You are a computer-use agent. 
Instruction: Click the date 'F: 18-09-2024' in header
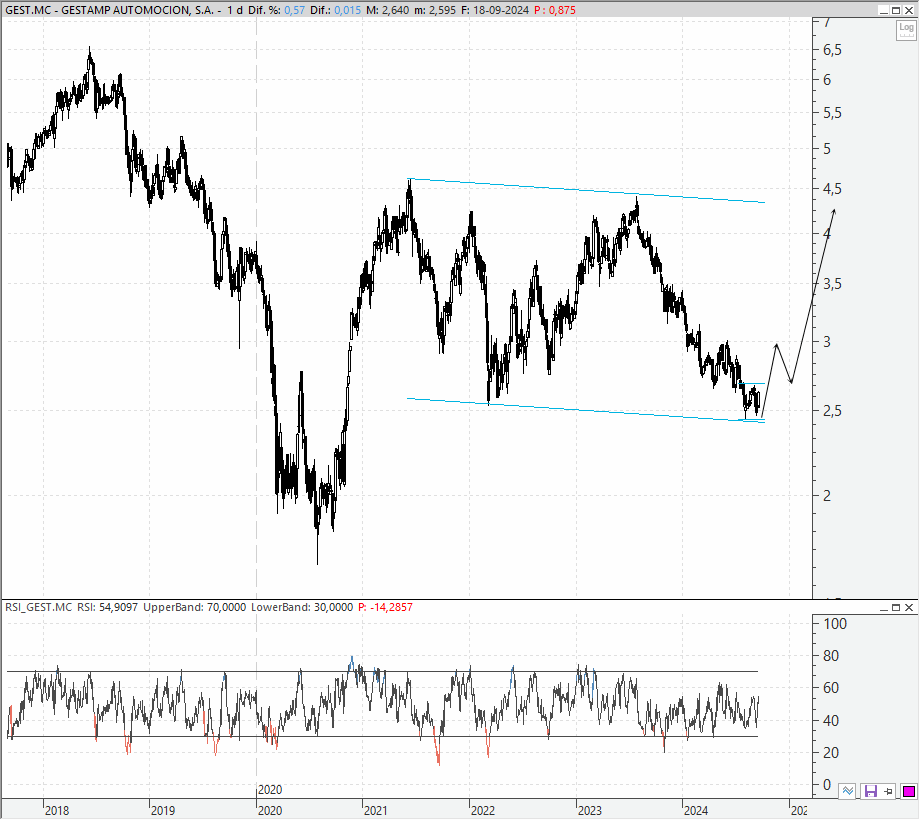(x=495, y=10)
